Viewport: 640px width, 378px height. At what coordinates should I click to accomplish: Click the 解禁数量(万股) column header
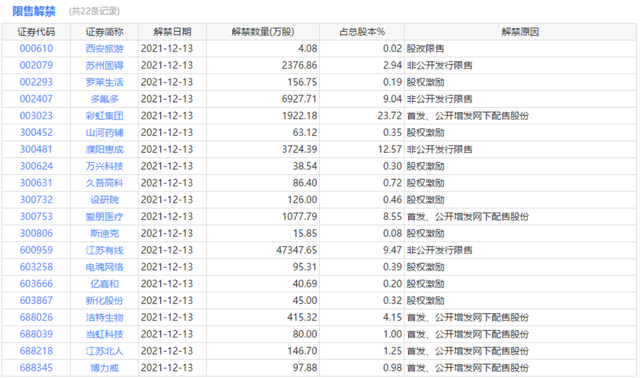click(263, 32)
